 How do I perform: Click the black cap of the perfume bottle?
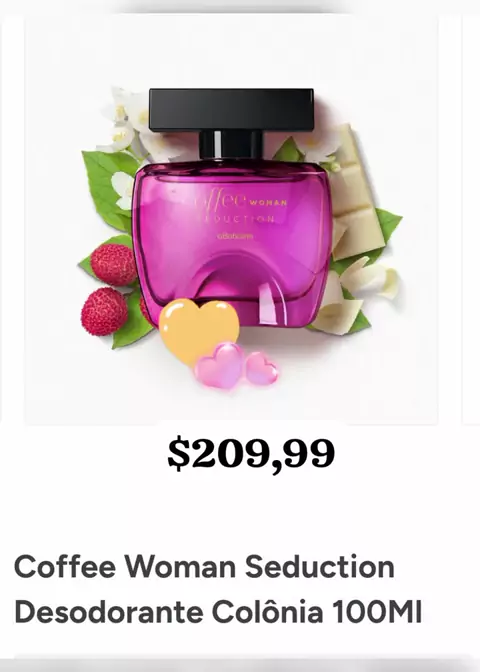231,110
